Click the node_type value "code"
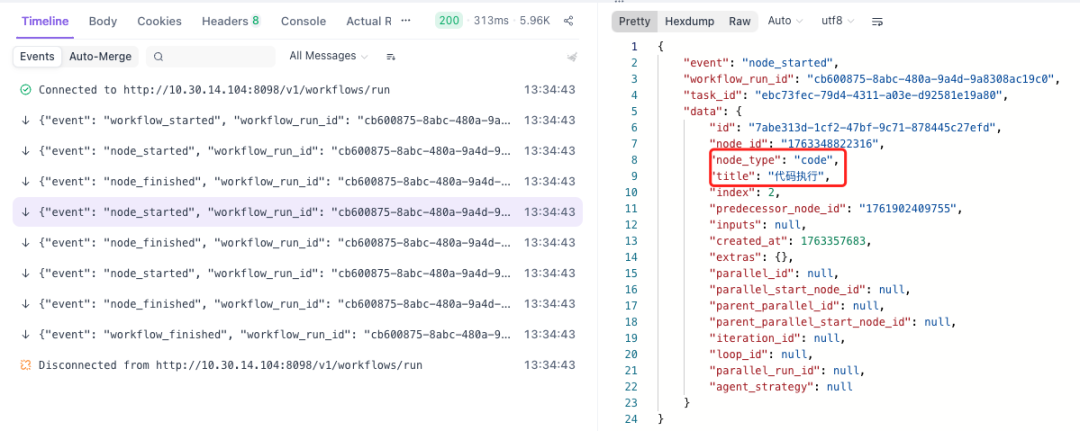 pos(813,160)
